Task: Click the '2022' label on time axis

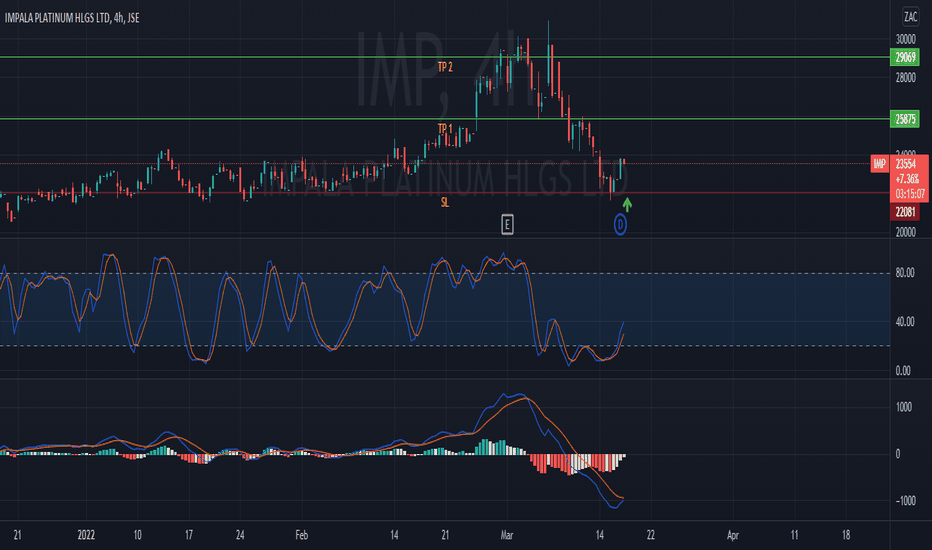Action: pyautogui.click(x=86, y=535)
